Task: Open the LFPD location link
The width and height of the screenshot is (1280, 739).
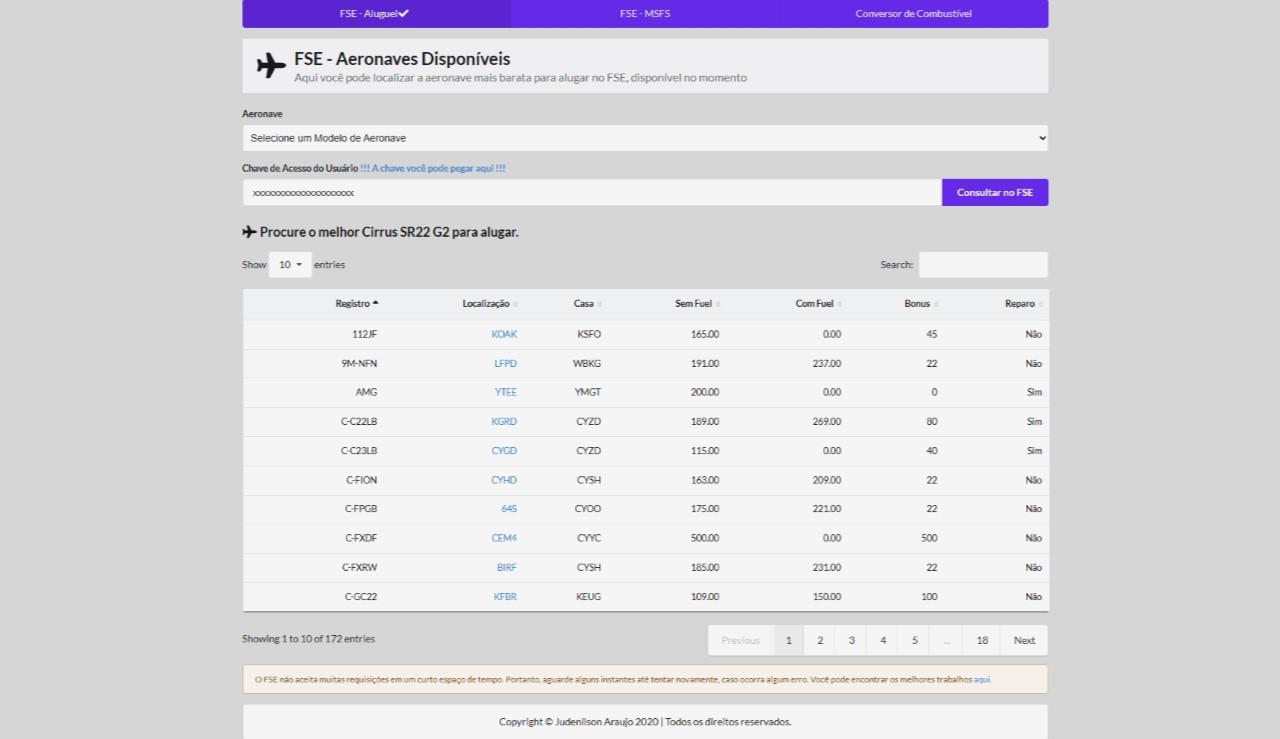Action: coord(505,363)
